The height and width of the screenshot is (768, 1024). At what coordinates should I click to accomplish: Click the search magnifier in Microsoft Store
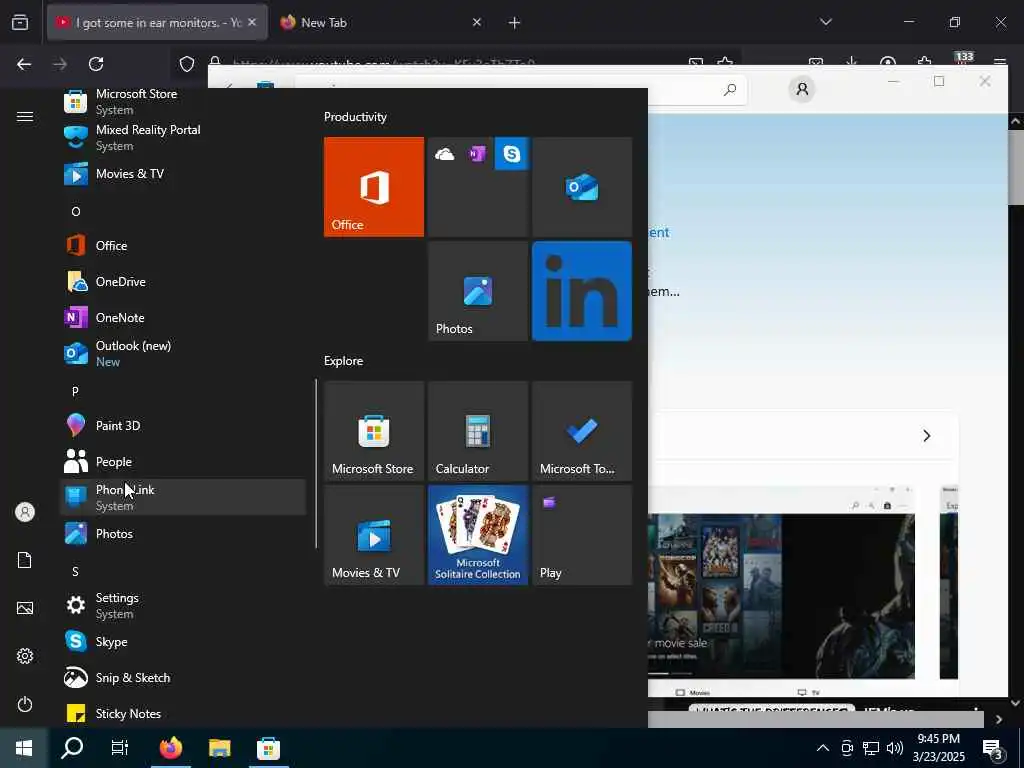(729, 89)
